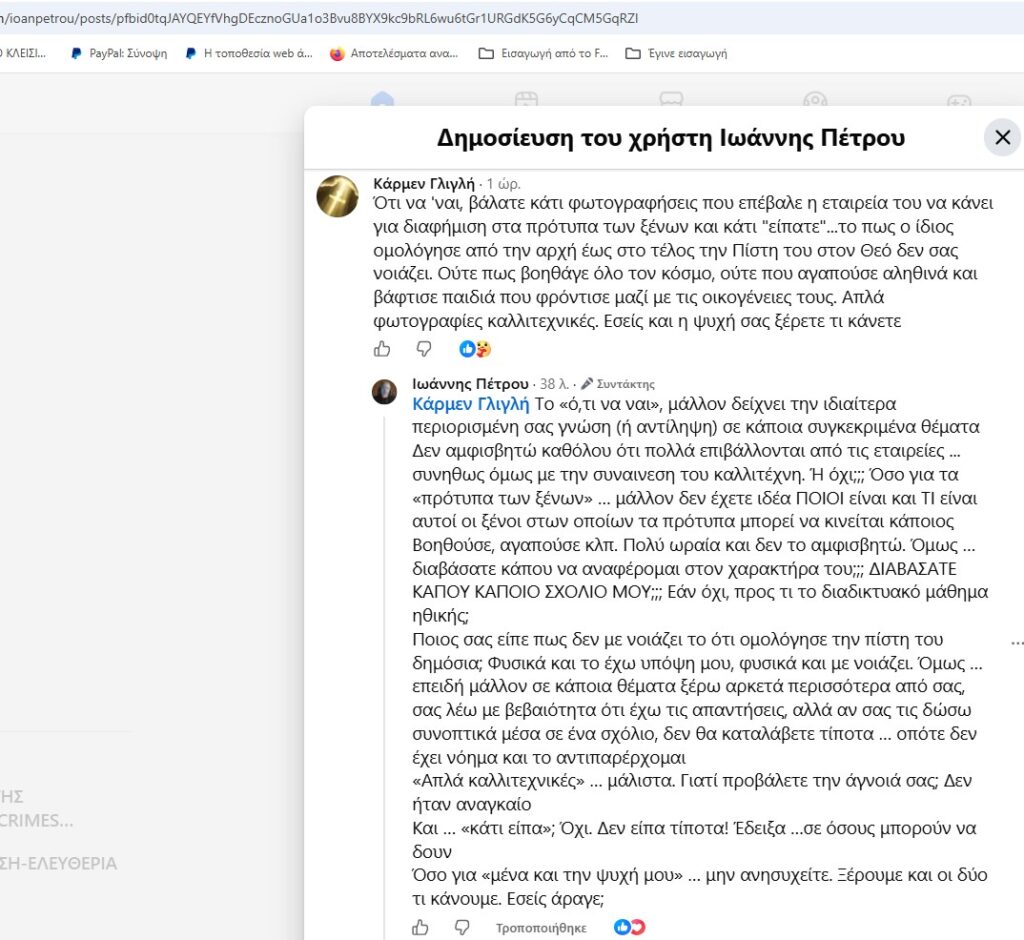Open Κάρμεν Γλιγλή's profile picture
This screenshot has width=1024, height=940.
point(338,196)
